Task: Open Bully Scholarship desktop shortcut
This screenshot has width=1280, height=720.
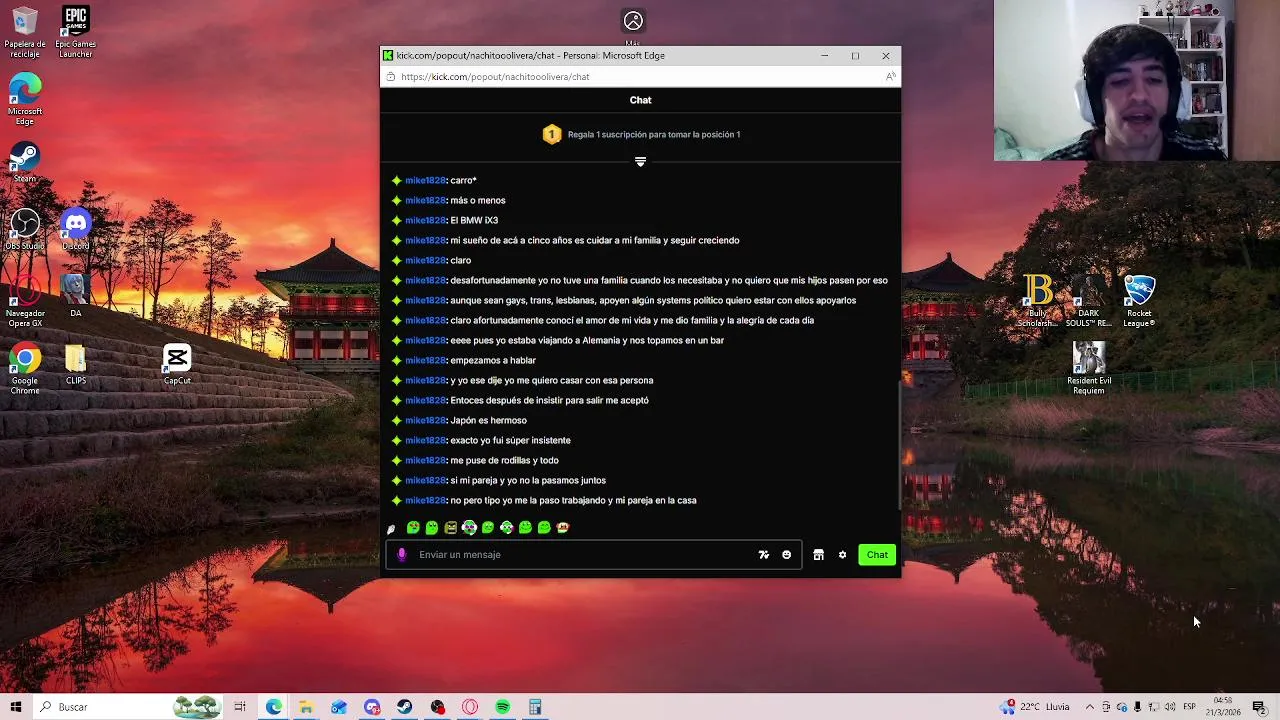Action: click(1038, 302)
